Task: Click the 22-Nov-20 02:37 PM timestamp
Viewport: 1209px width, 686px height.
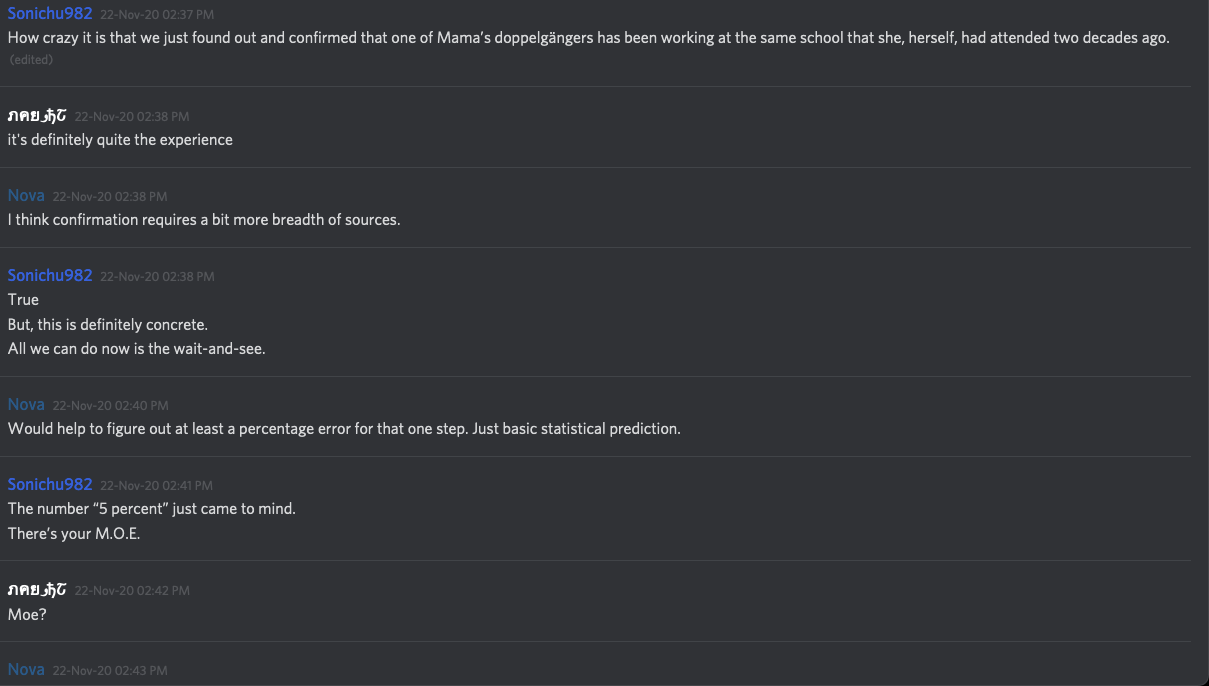Action: pyautogui.click(x=157, y=15)
